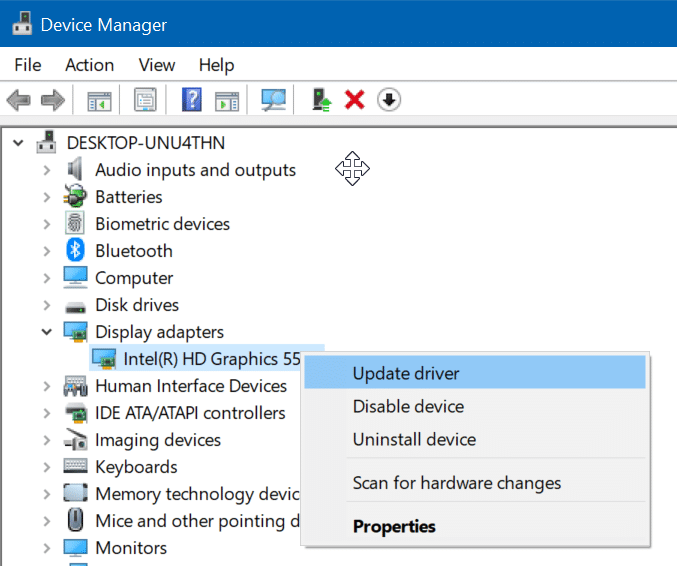This screenshot has height=566, width=677.
Task: Expand the Bluetooth category
Action: (46, 251)
